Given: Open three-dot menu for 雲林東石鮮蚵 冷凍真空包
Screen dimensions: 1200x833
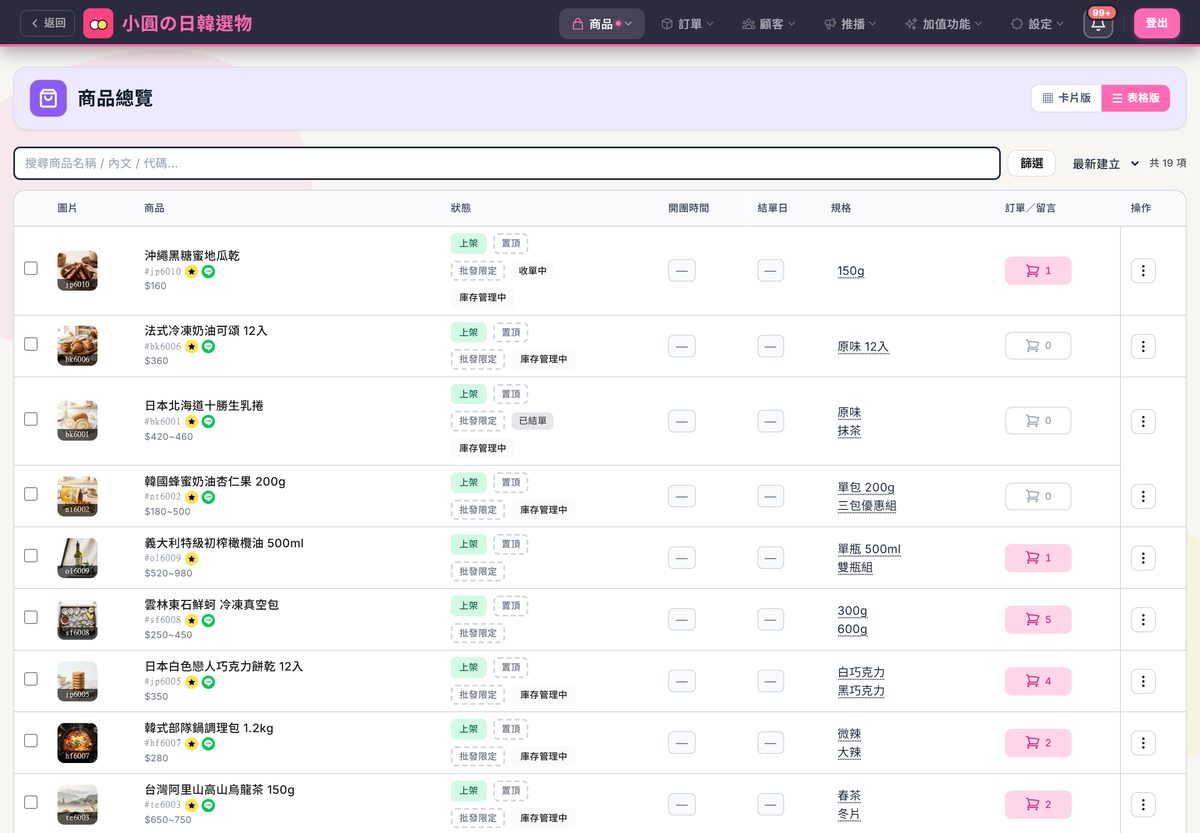Looking at the screenshot, I should pyautogui.click(x=1143, y=620).
